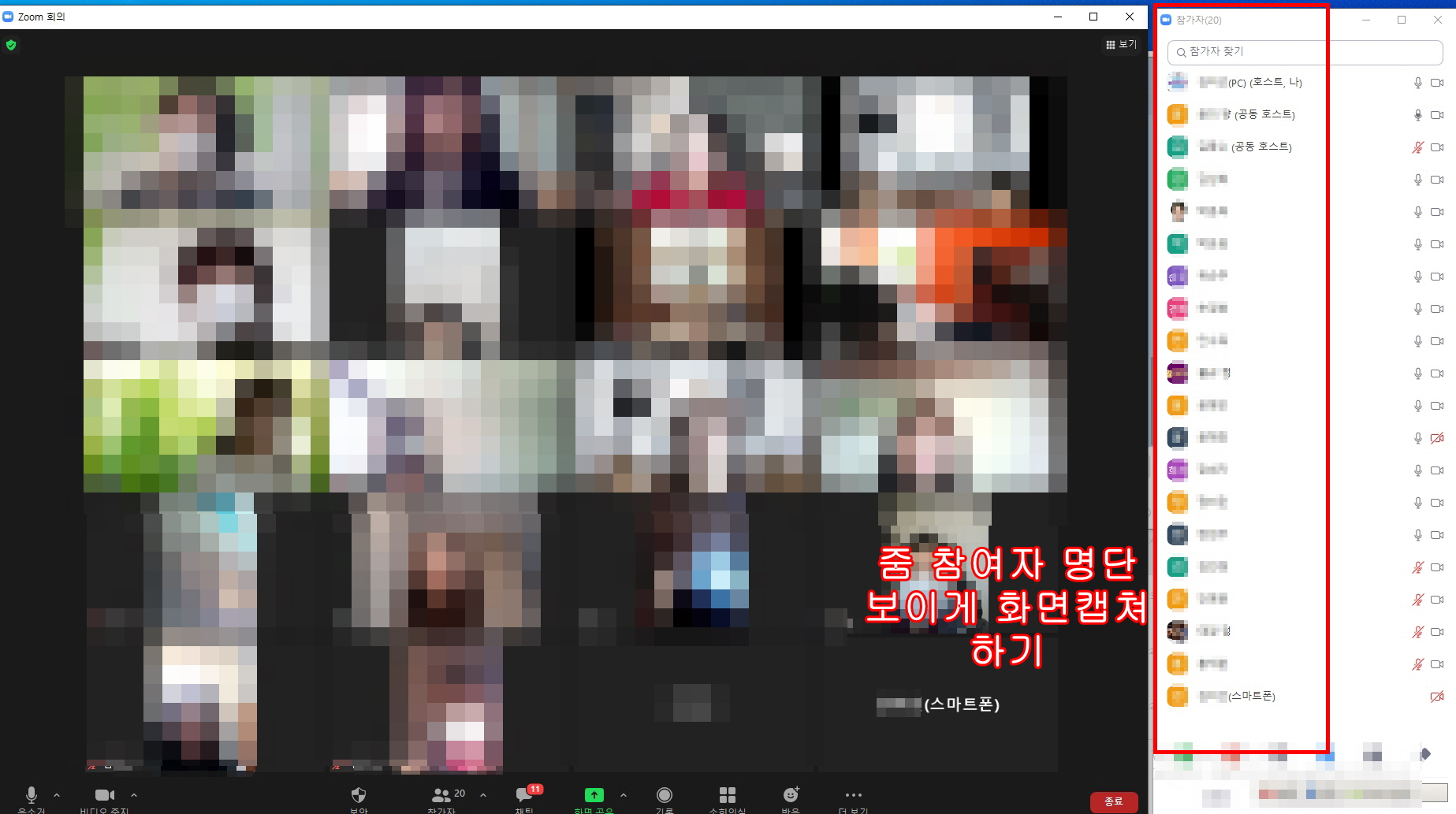Open the 채팅 chat with 11 unread
Viewport: 1456px width, 814px height.
[x=524, y=795]
